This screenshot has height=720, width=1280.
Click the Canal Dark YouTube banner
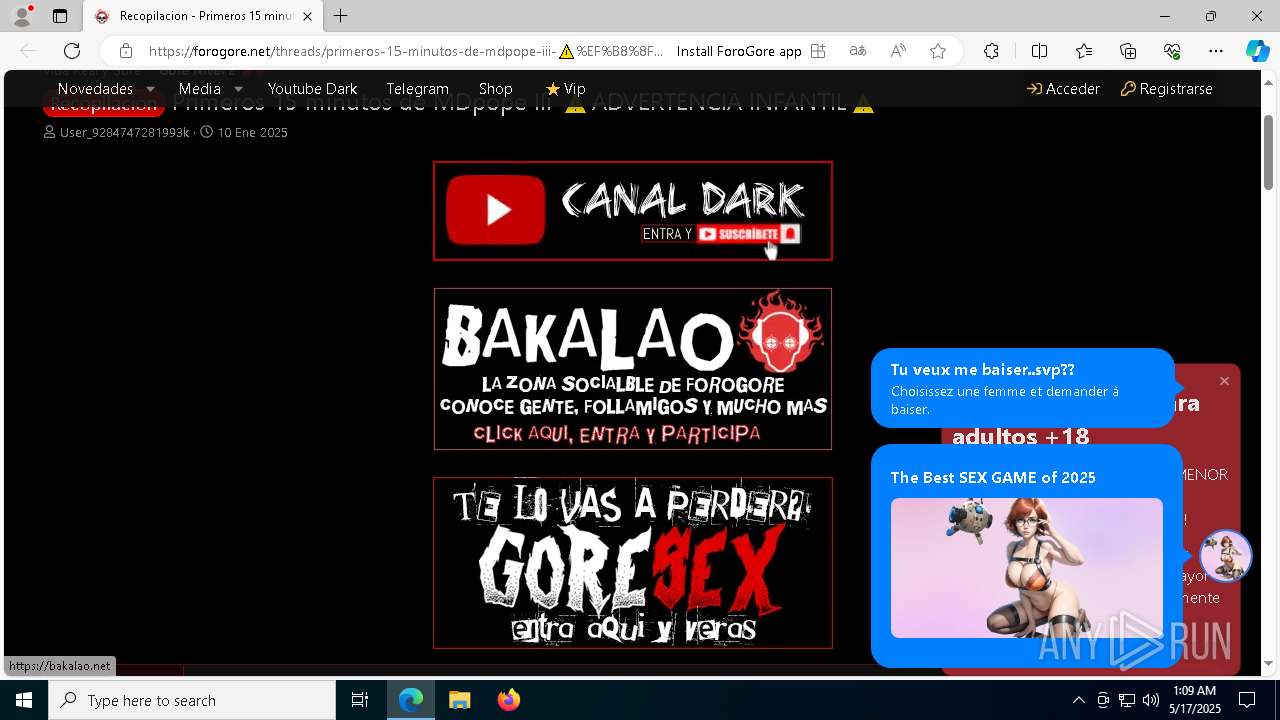[x=633, y=211]
